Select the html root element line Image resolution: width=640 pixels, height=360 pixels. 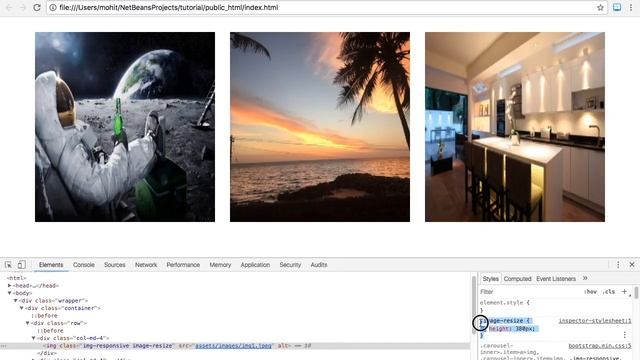[16, 278]
